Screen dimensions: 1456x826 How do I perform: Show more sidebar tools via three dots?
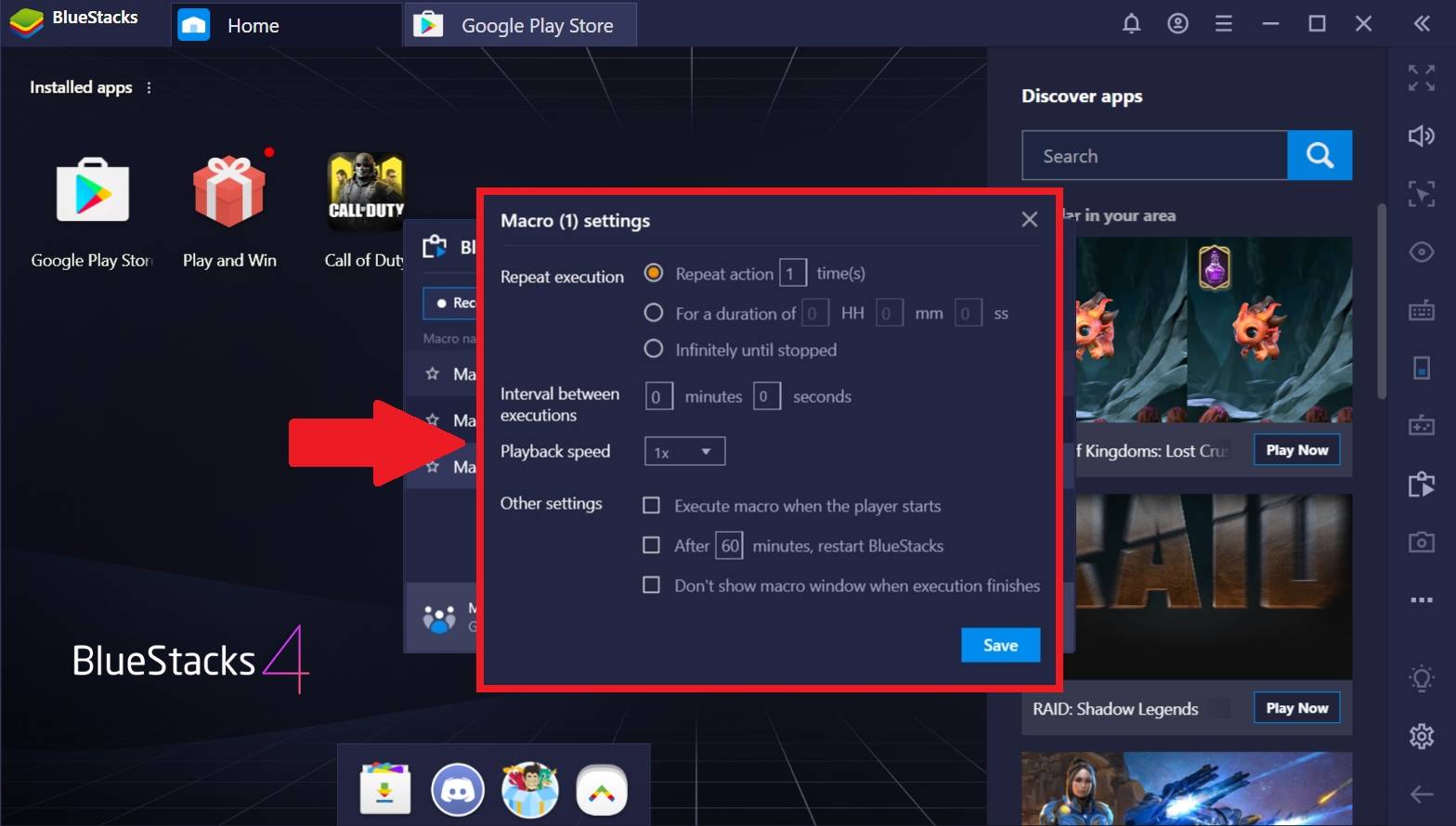1422,600
